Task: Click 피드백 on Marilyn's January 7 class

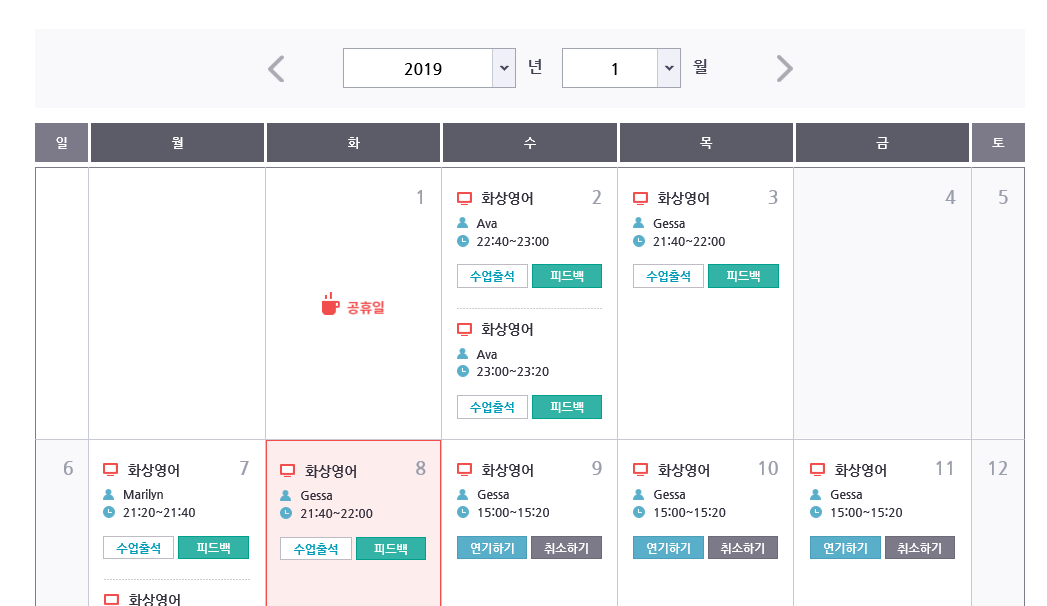Action: point(213,548)
